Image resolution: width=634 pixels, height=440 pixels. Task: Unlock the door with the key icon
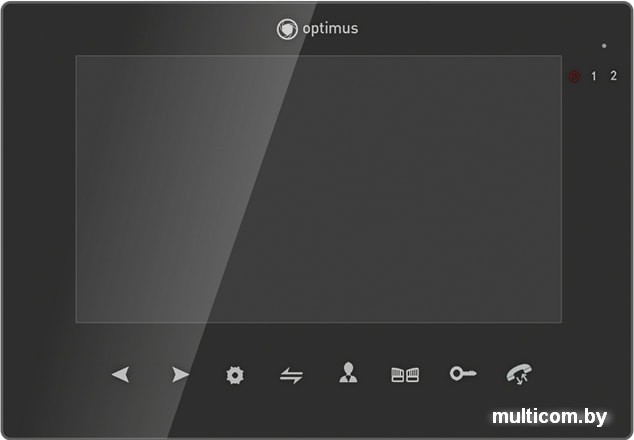click(463, 373)
